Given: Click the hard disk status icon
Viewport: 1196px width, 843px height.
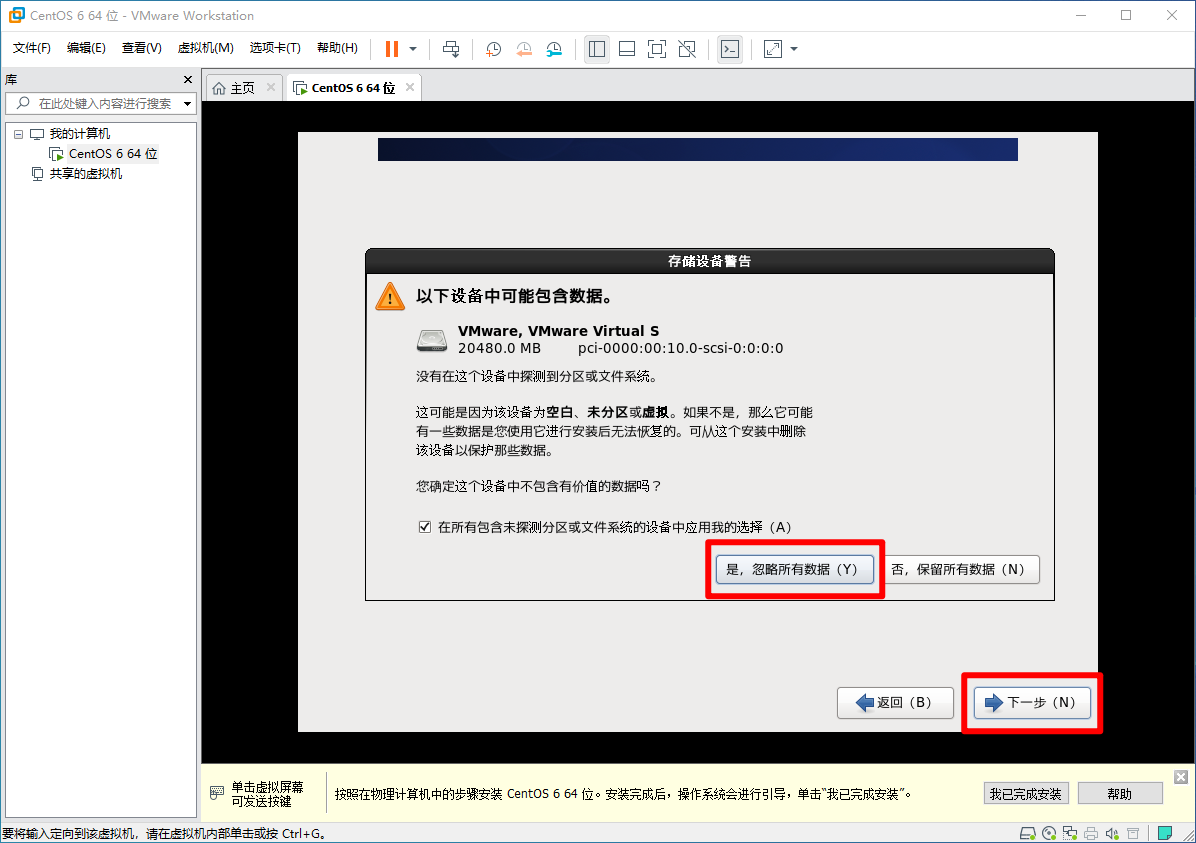Looking at the screenshot, I should click(1027, 833).
